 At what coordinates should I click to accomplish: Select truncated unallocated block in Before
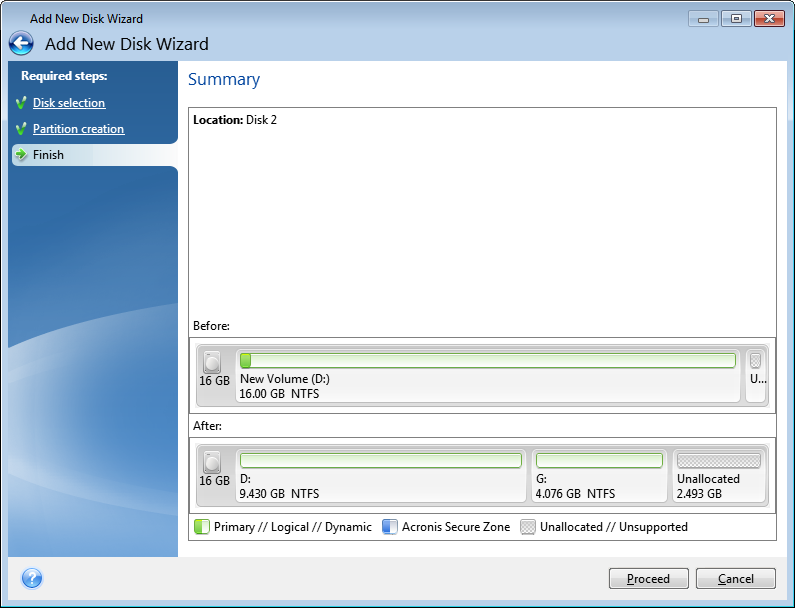[756, 375]
